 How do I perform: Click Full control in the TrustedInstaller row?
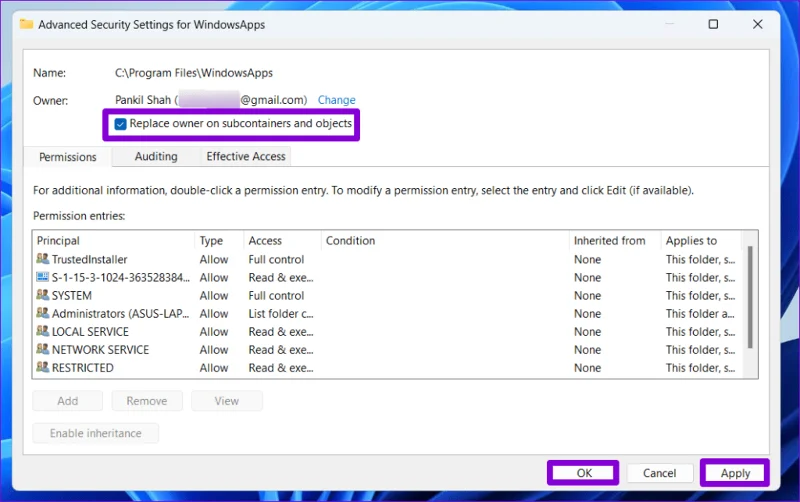[x=276, y=259]
